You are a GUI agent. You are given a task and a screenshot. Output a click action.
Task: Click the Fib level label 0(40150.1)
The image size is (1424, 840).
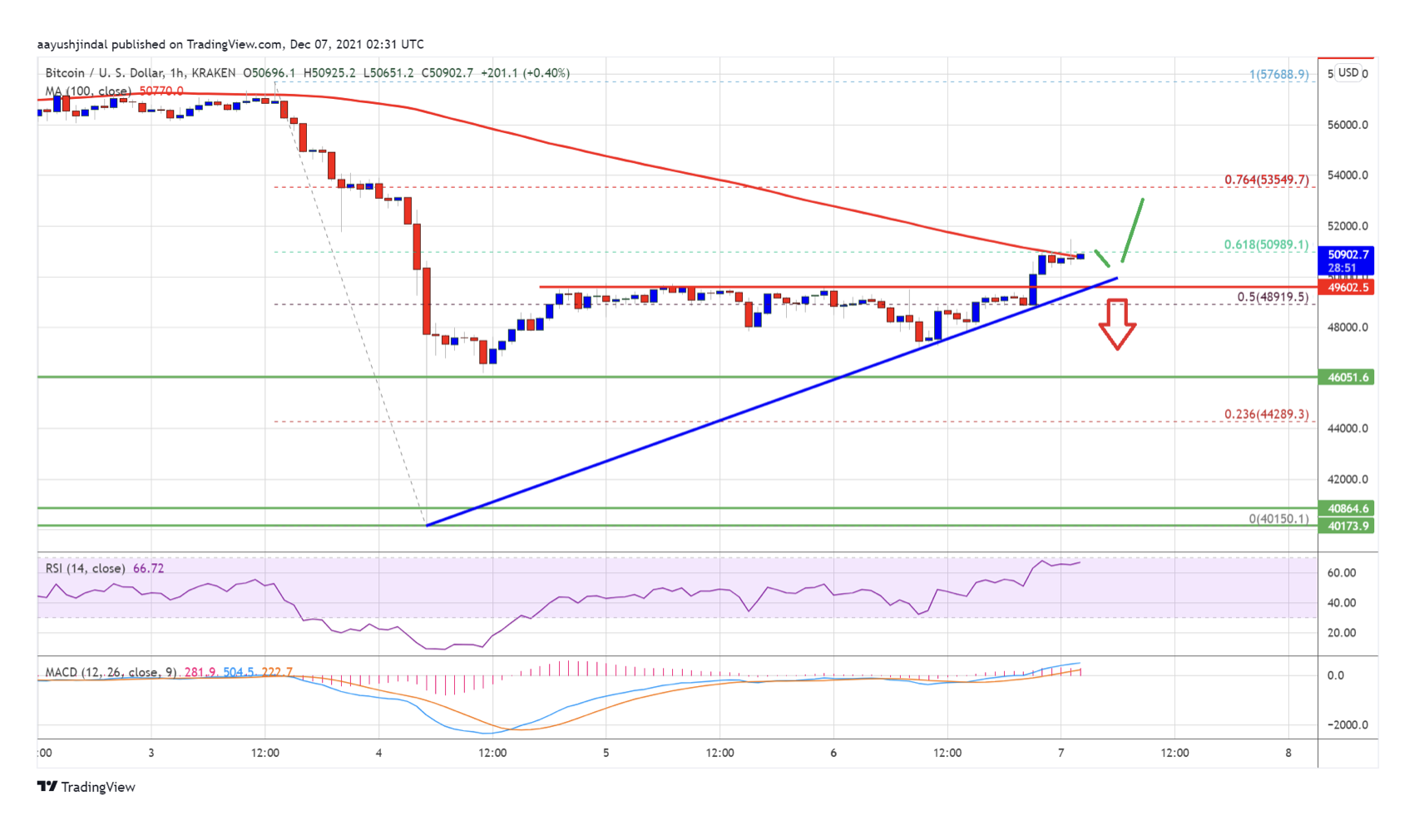pos(1278,518)
